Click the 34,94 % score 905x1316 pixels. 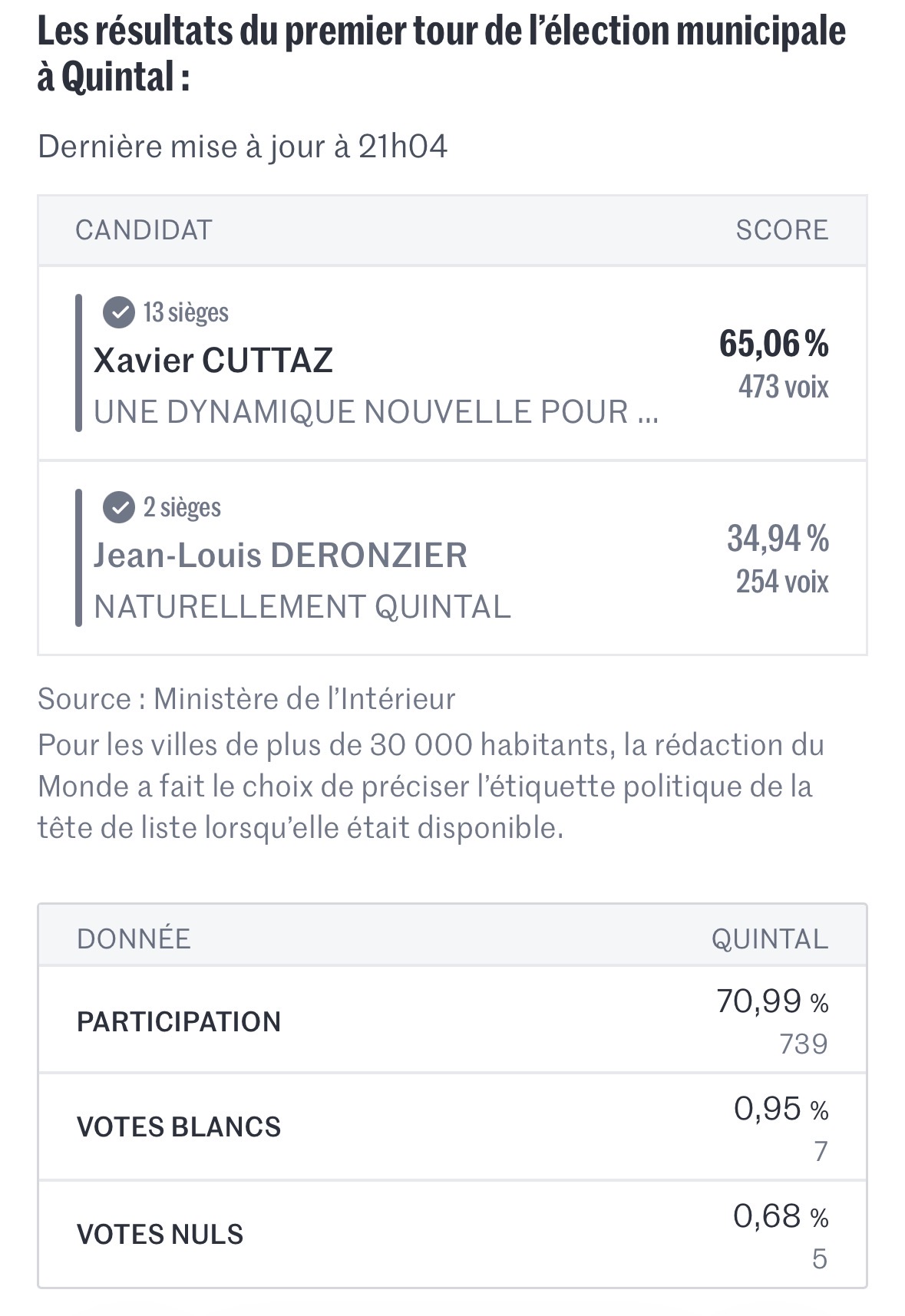pyautogui.click(x=778, y=539)
